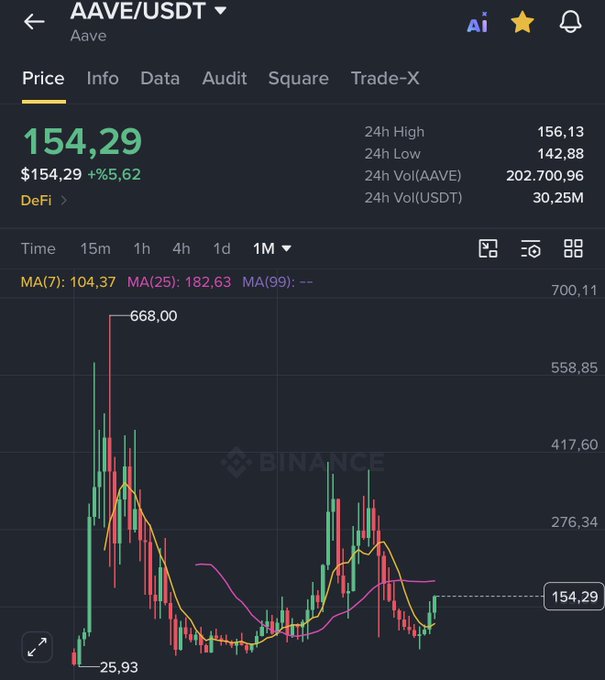605x680 pixels.
Task: Switch to the Info tab
Action: [102, 78]
